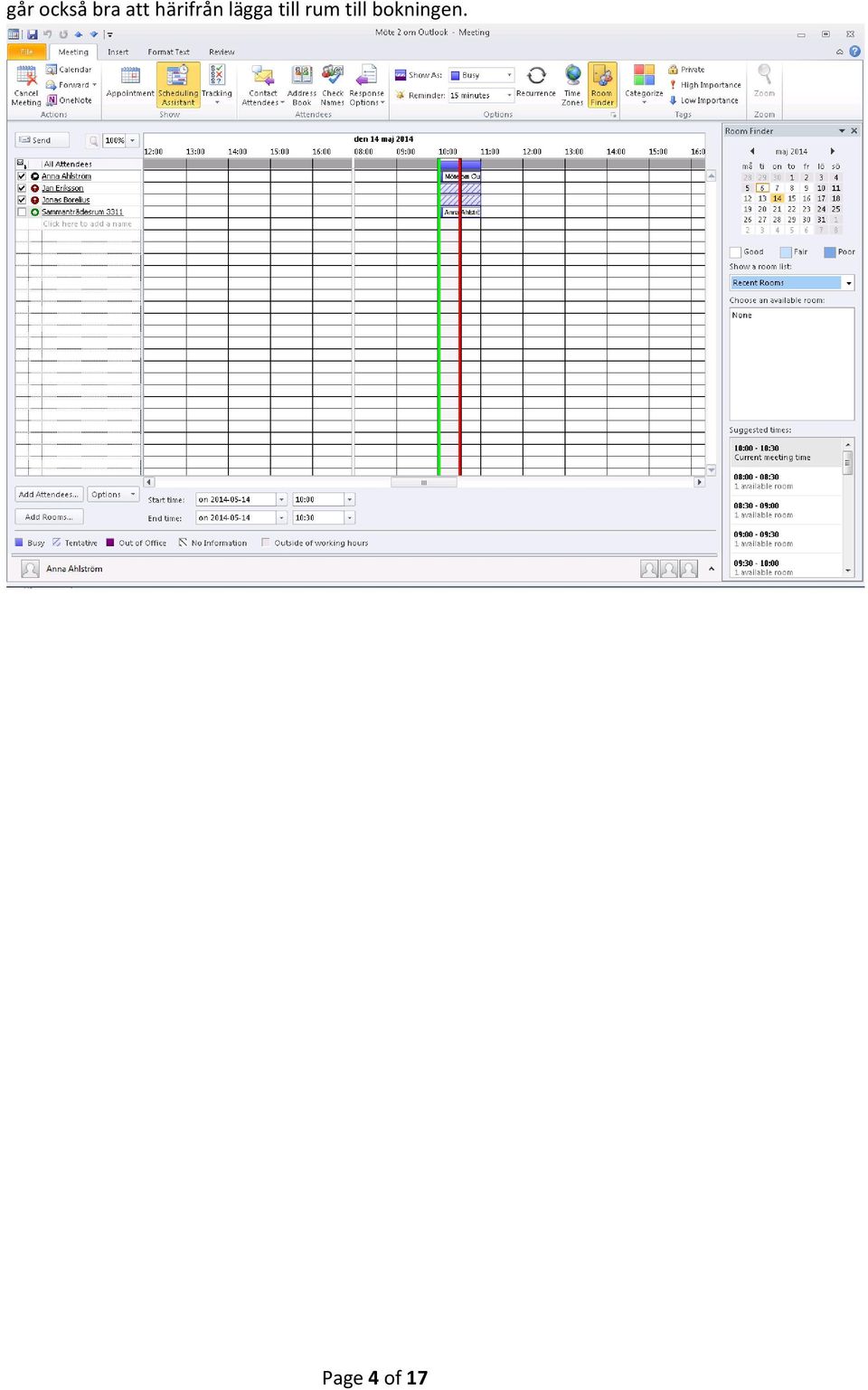This screenshot has height=1390, width=868.
Task: Click the Time Zones globe icon
Action: pos(572,75)
